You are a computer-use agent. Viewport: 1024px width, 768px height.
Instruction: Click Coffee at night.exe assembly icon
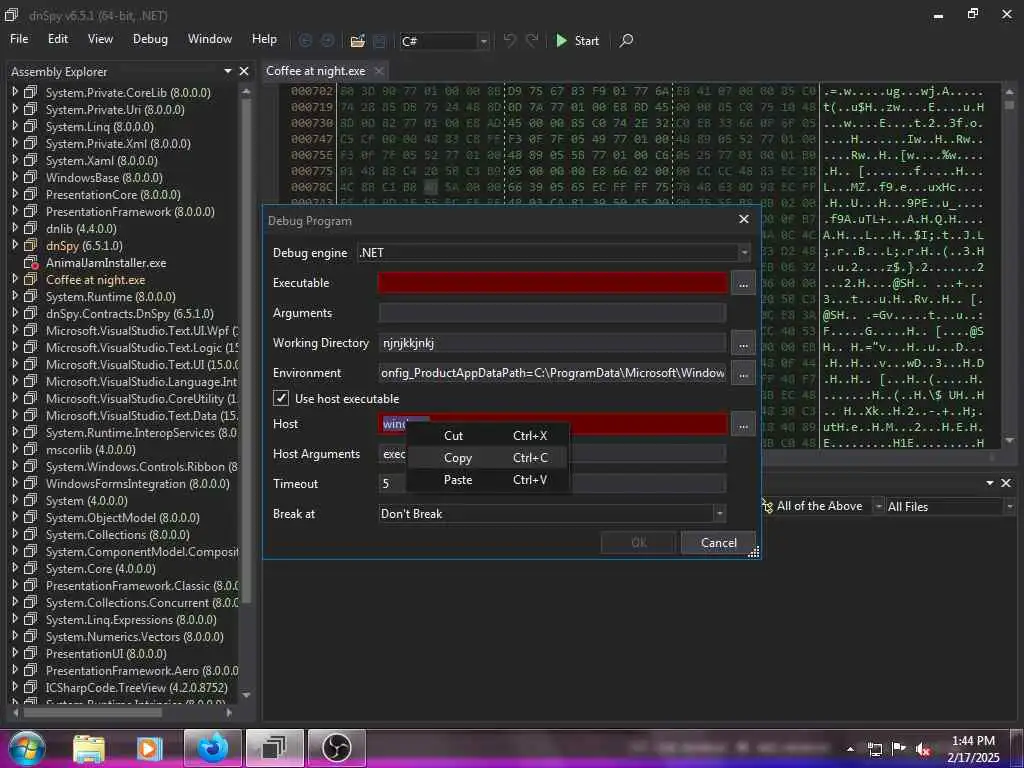pos(31,280)
